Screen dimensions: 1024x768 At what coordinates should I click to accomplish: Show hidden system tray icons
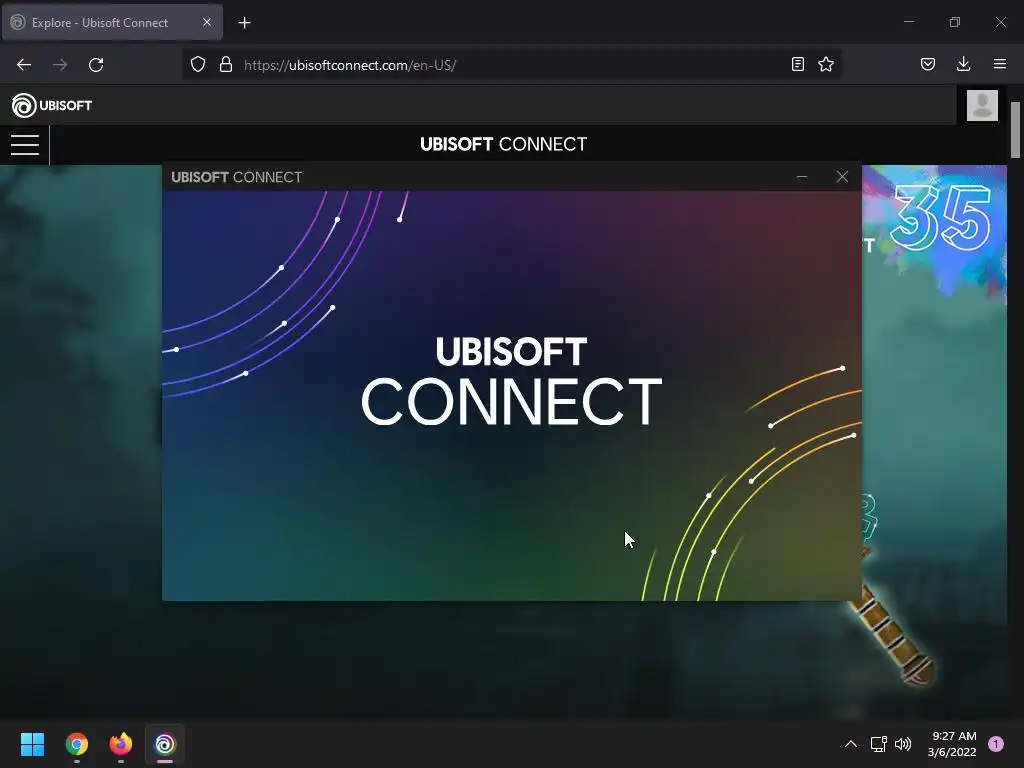click(x=851, y=744)
